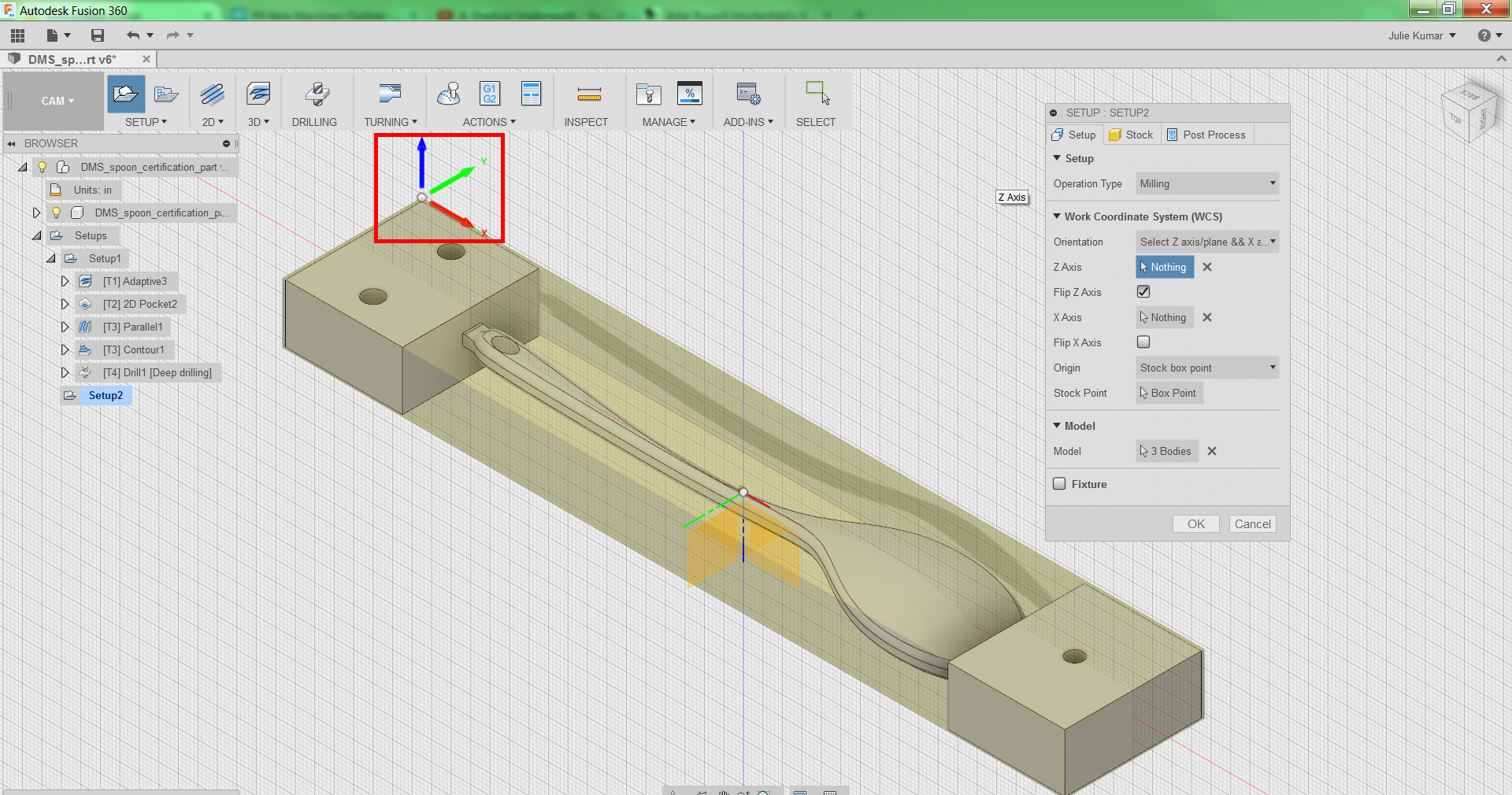Click Cancel in the Setup dialog

pos(1252,524)
